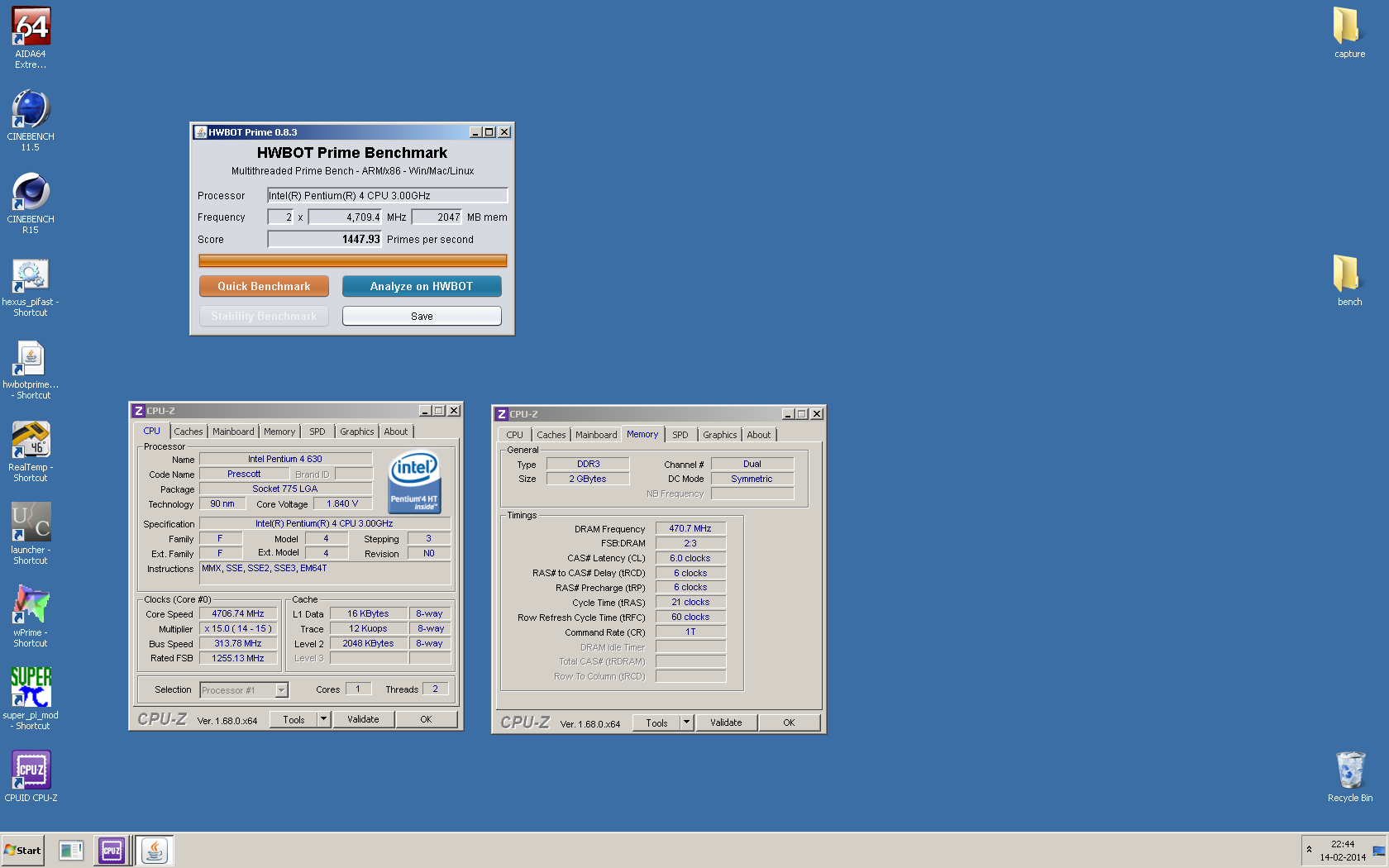Click the DRAM Frequency value 470.7 MHz

690,528
